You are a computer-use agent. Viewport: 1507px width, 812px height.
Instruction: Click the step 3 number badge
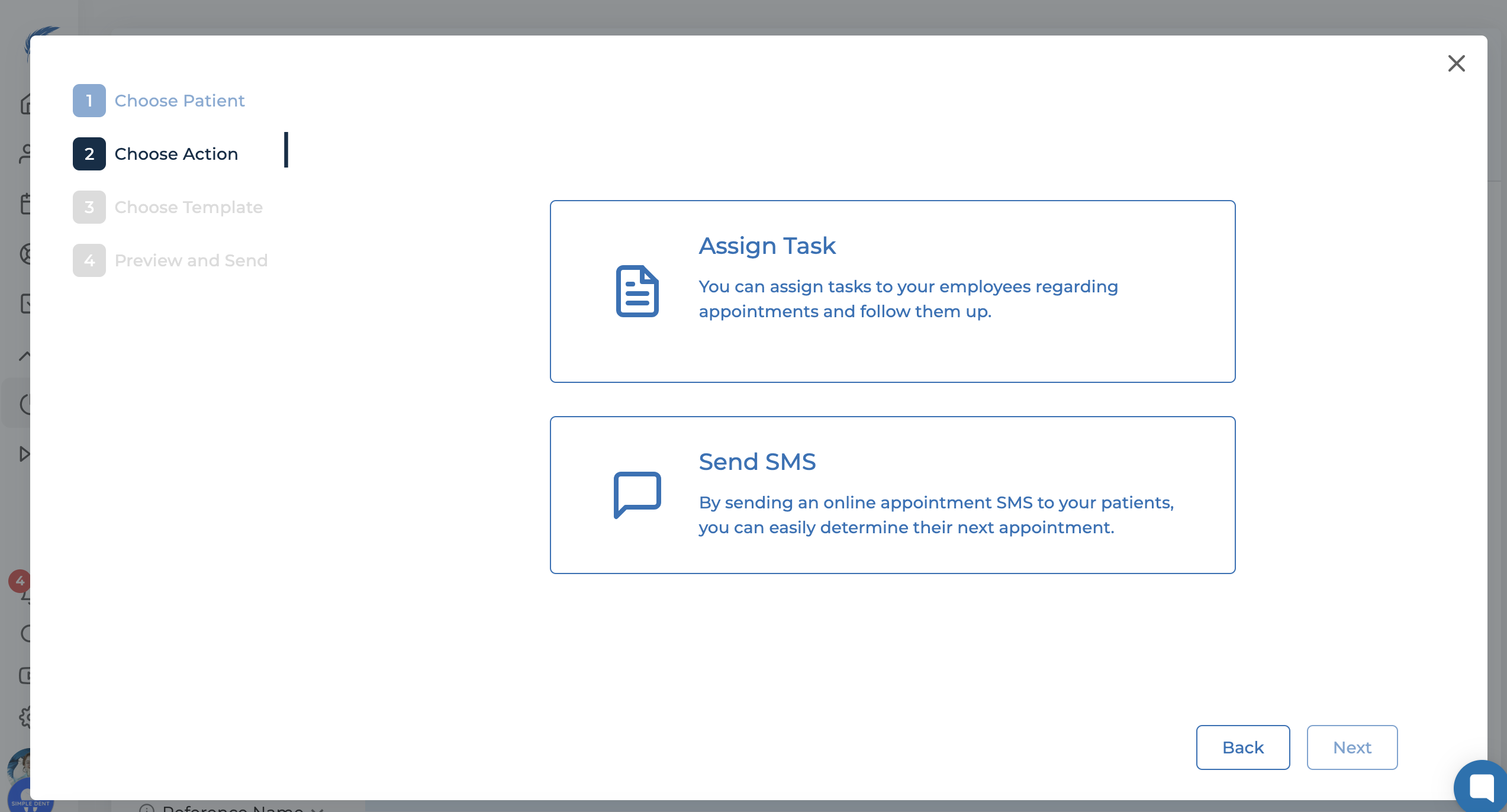(89, 207)
